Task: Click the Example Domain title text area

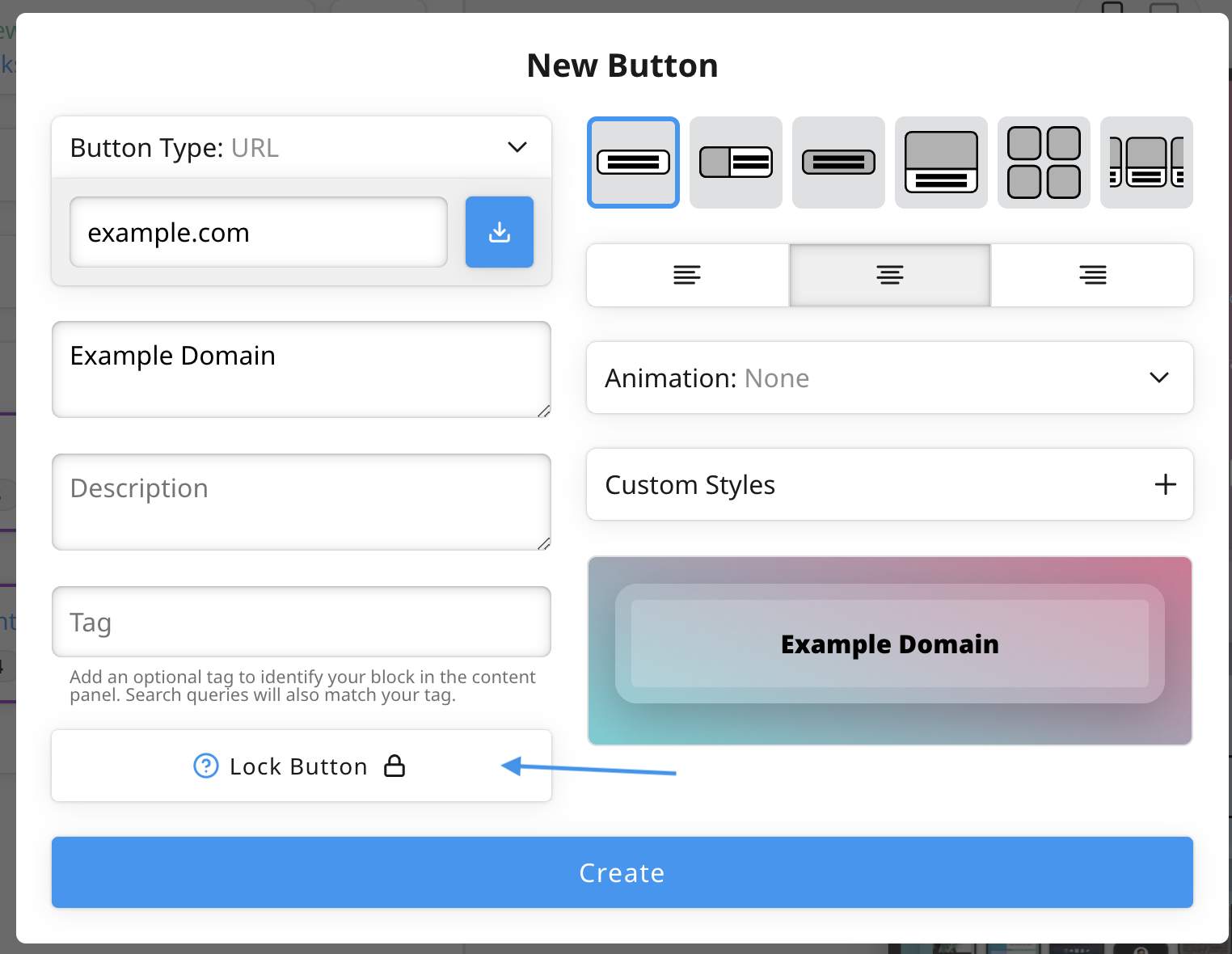Action: click(x=302, y=369)
